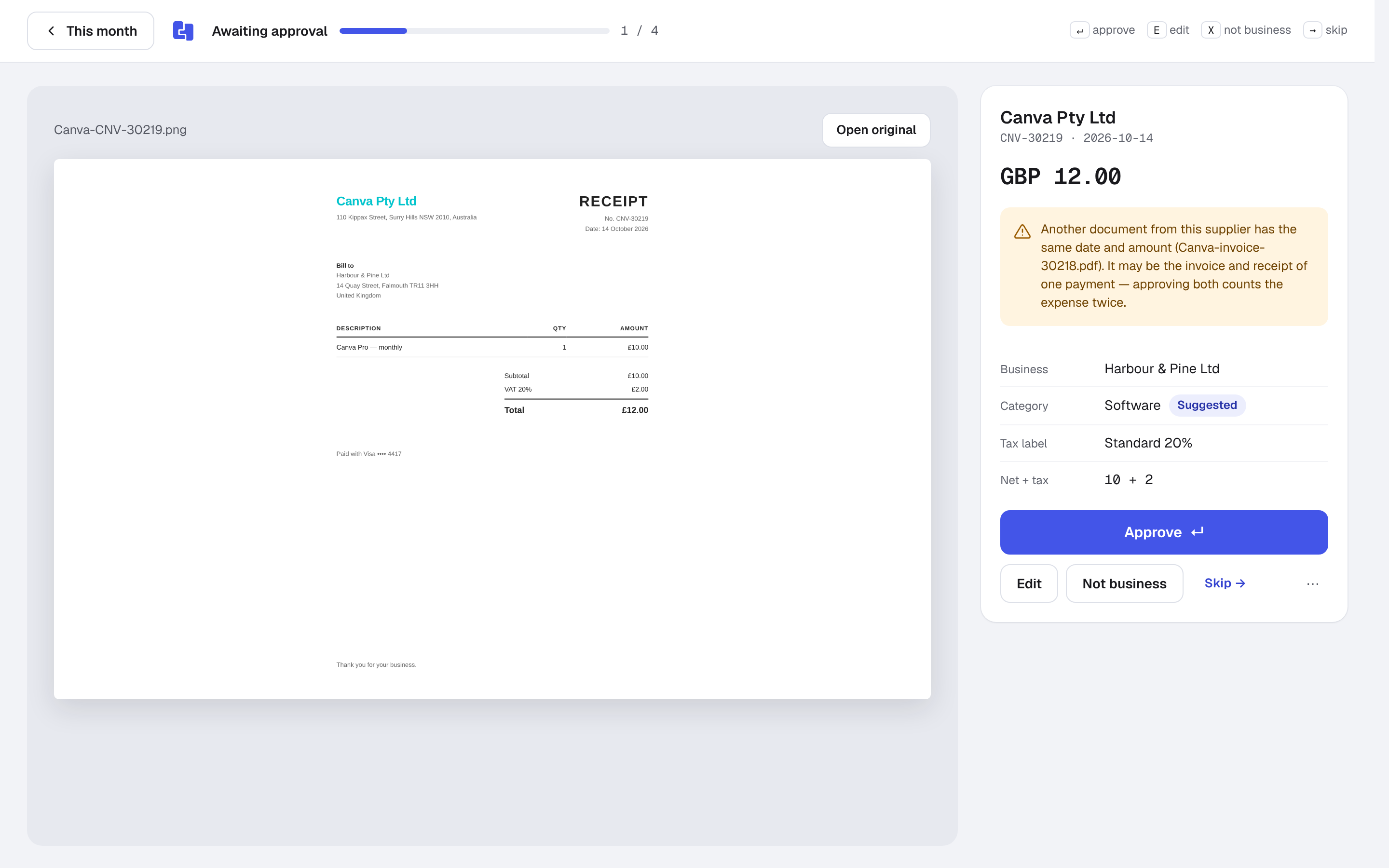The image size is (1389, 868).
Task: Click the CNV-30219 reference and date line
Action: [x=1076, y=138]
